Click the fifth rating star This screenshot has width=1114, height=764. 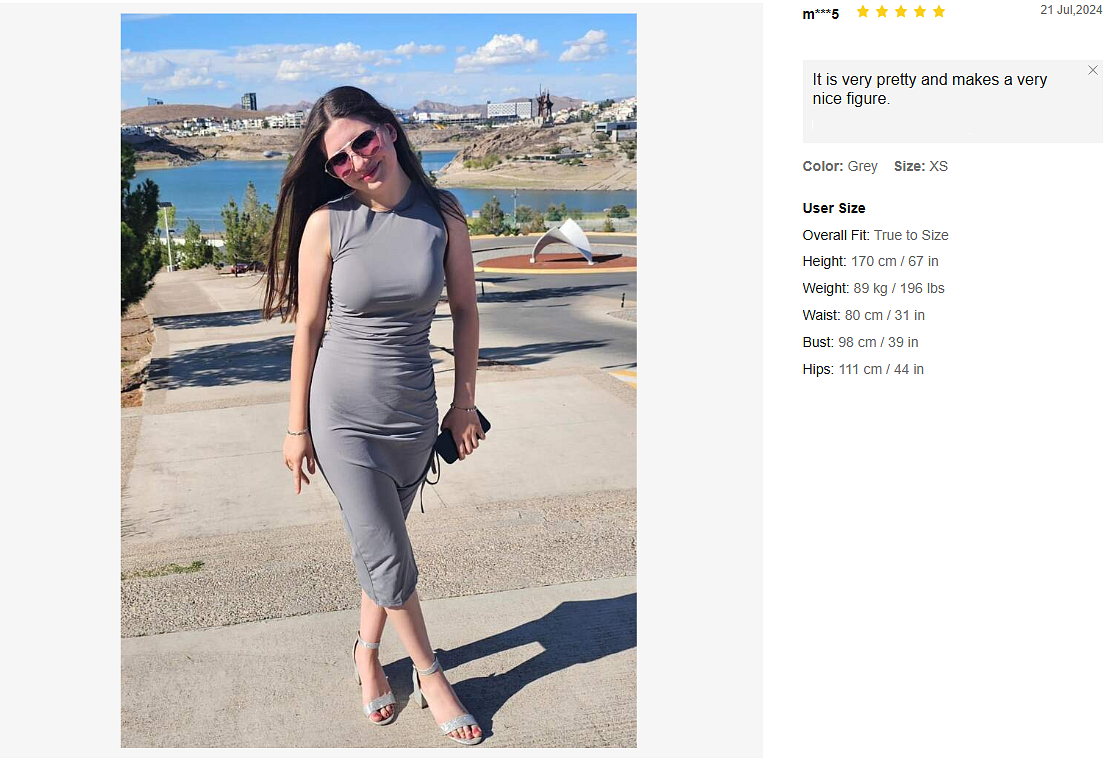(x=939, y=11)
